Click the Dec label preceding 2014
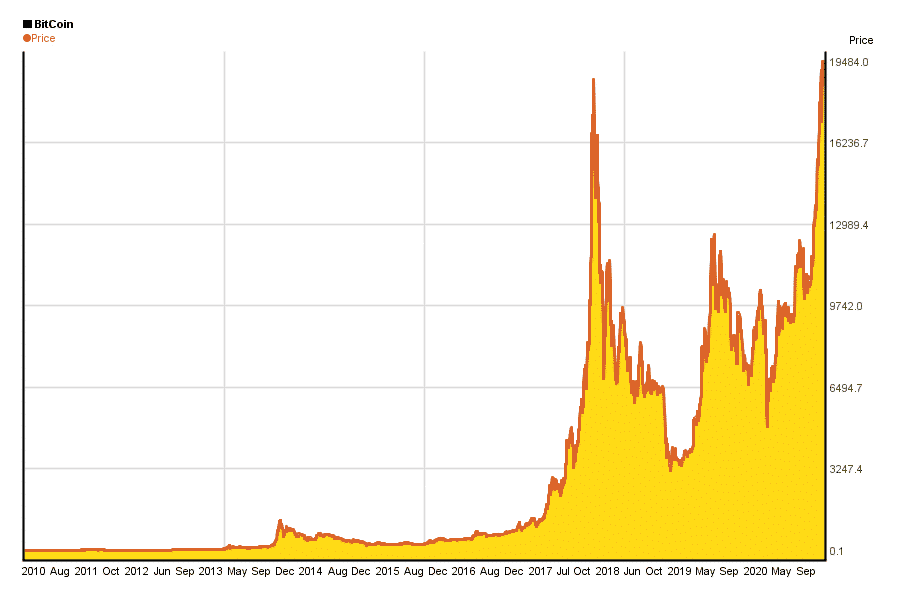 pyautogui.click(x=285, y=571)
